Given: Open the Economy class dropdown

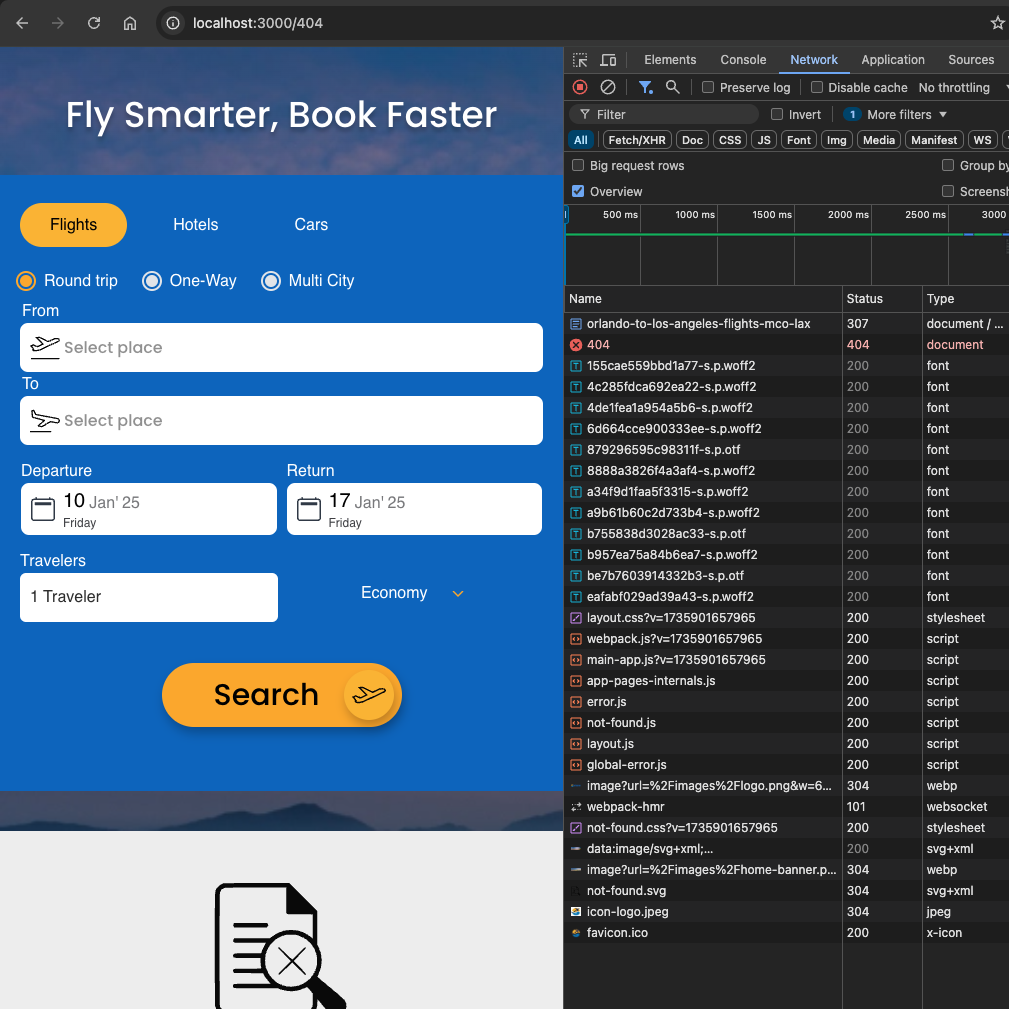Looking at the screenshot, I should coord(412,593).
